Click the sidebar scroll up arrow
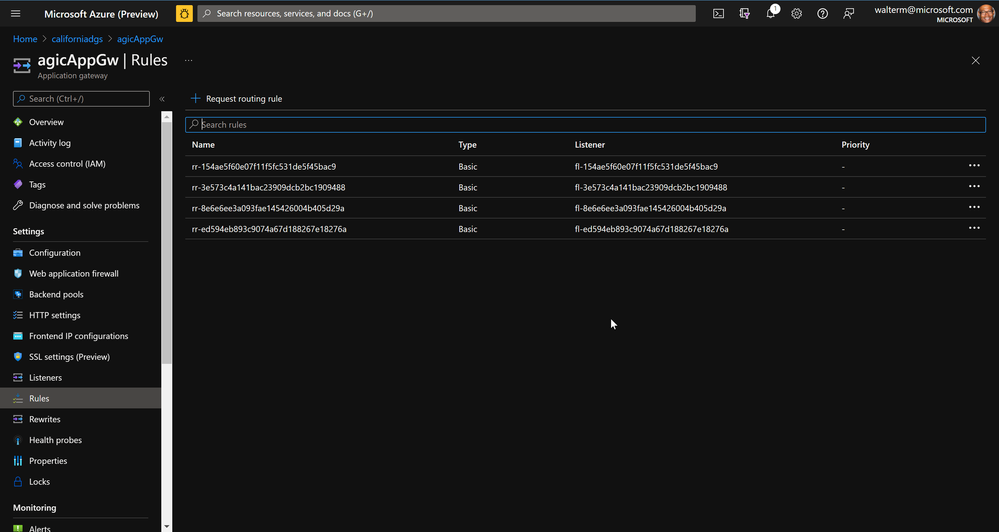This screenshot has width=999, height=532. click(x=166, y=116)
